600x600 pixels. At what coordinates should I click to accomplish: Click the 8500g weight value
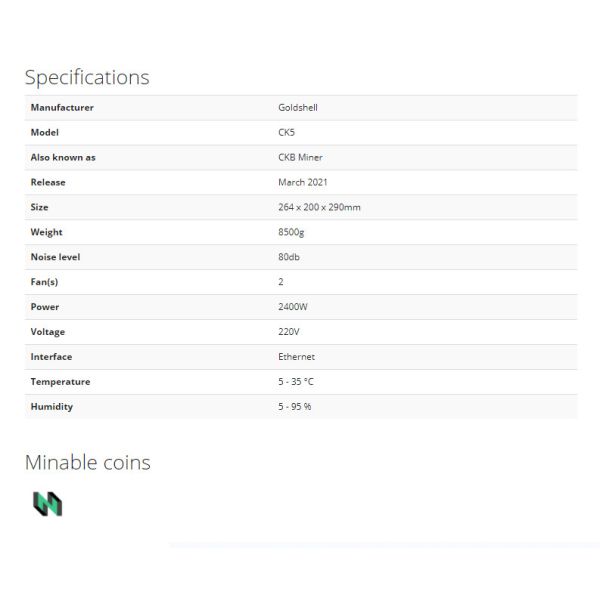pyautogui.click(x=292, y=232)
